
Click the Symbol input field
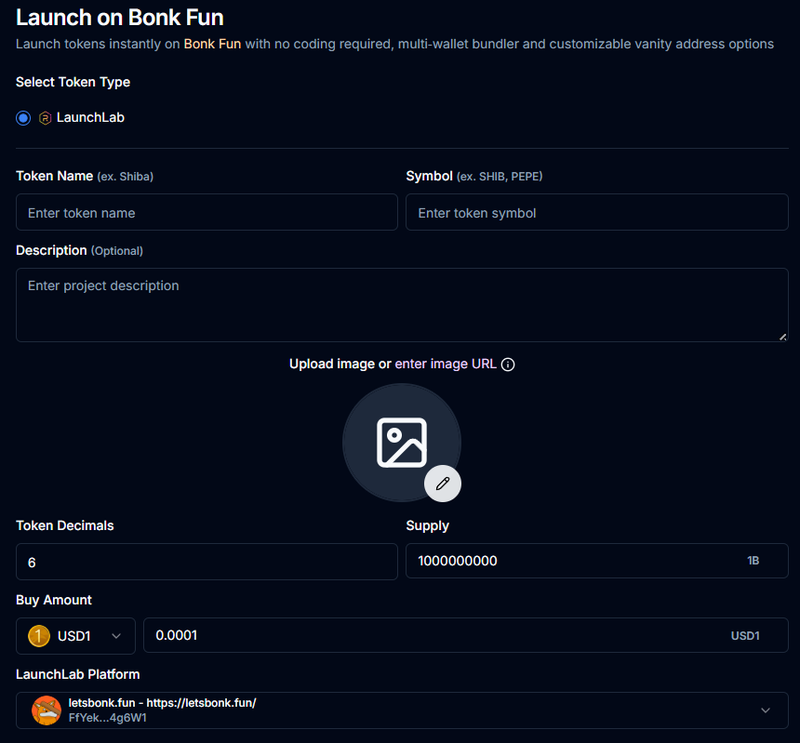click(597, 213)
